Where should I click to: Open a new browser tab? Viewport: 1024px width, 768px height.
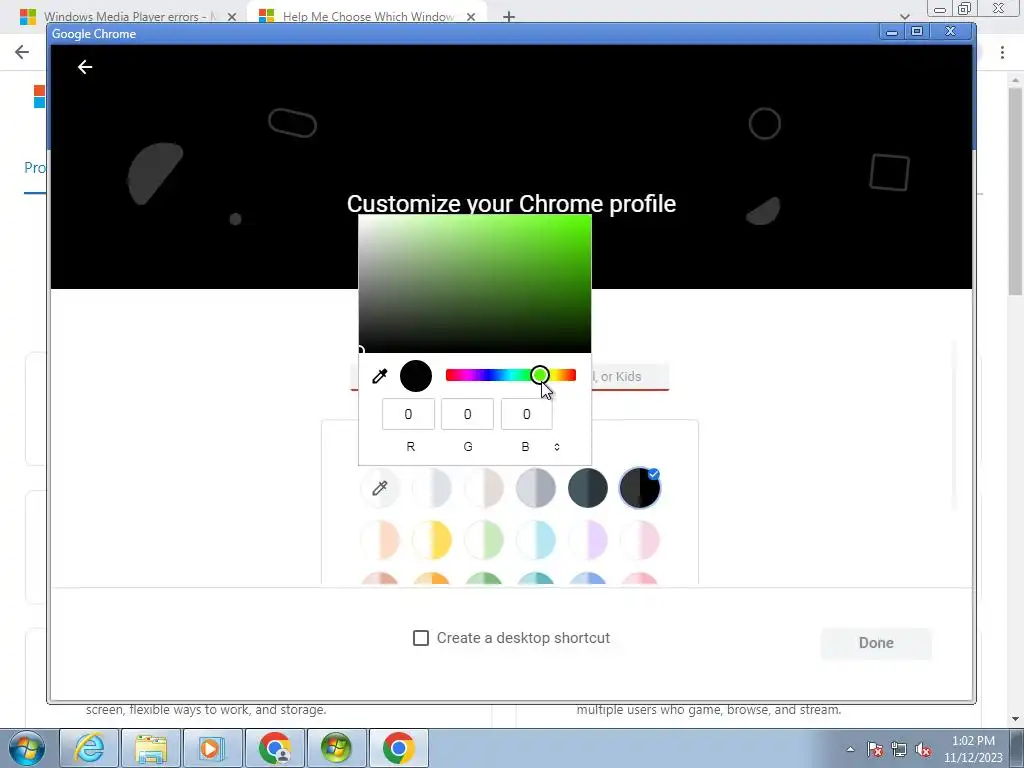point(509,17)
